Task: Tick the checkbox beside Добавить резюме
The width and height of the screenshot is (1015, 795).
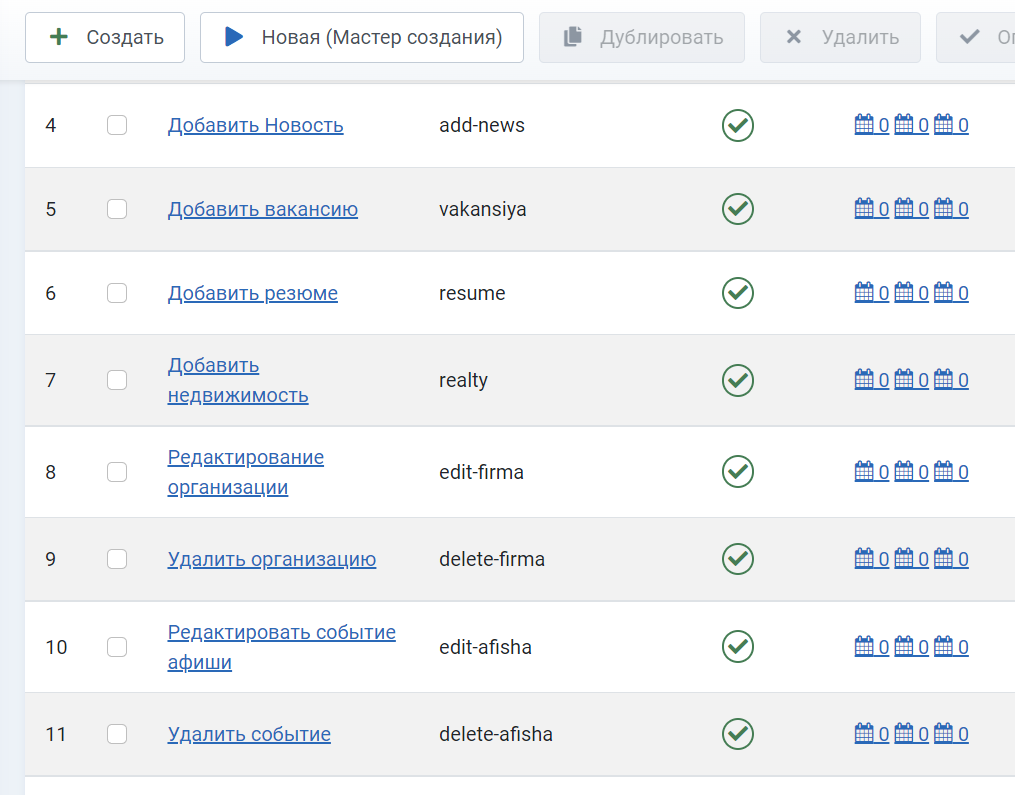Action: (117, 293)
